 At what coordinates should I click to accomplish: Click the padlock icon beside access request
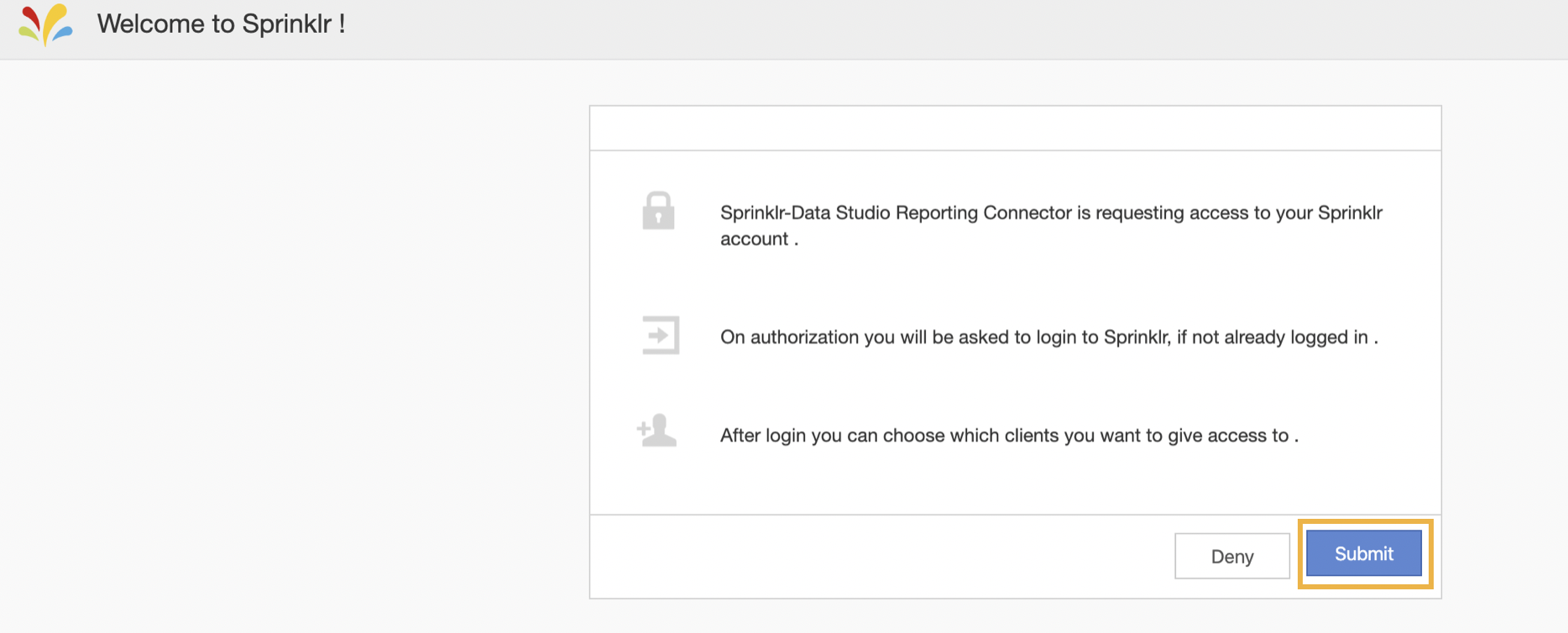[x=658, y=210]
